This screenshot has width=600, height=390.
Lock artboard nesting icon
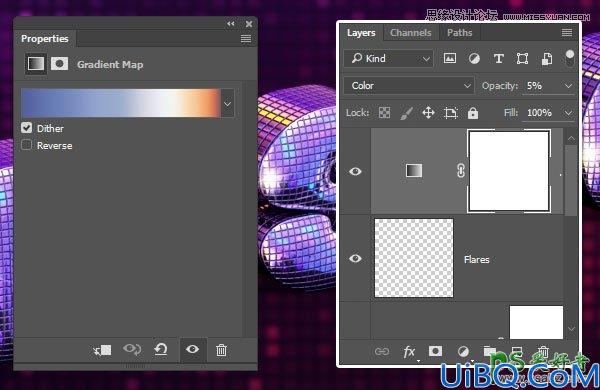click(450, 113)
